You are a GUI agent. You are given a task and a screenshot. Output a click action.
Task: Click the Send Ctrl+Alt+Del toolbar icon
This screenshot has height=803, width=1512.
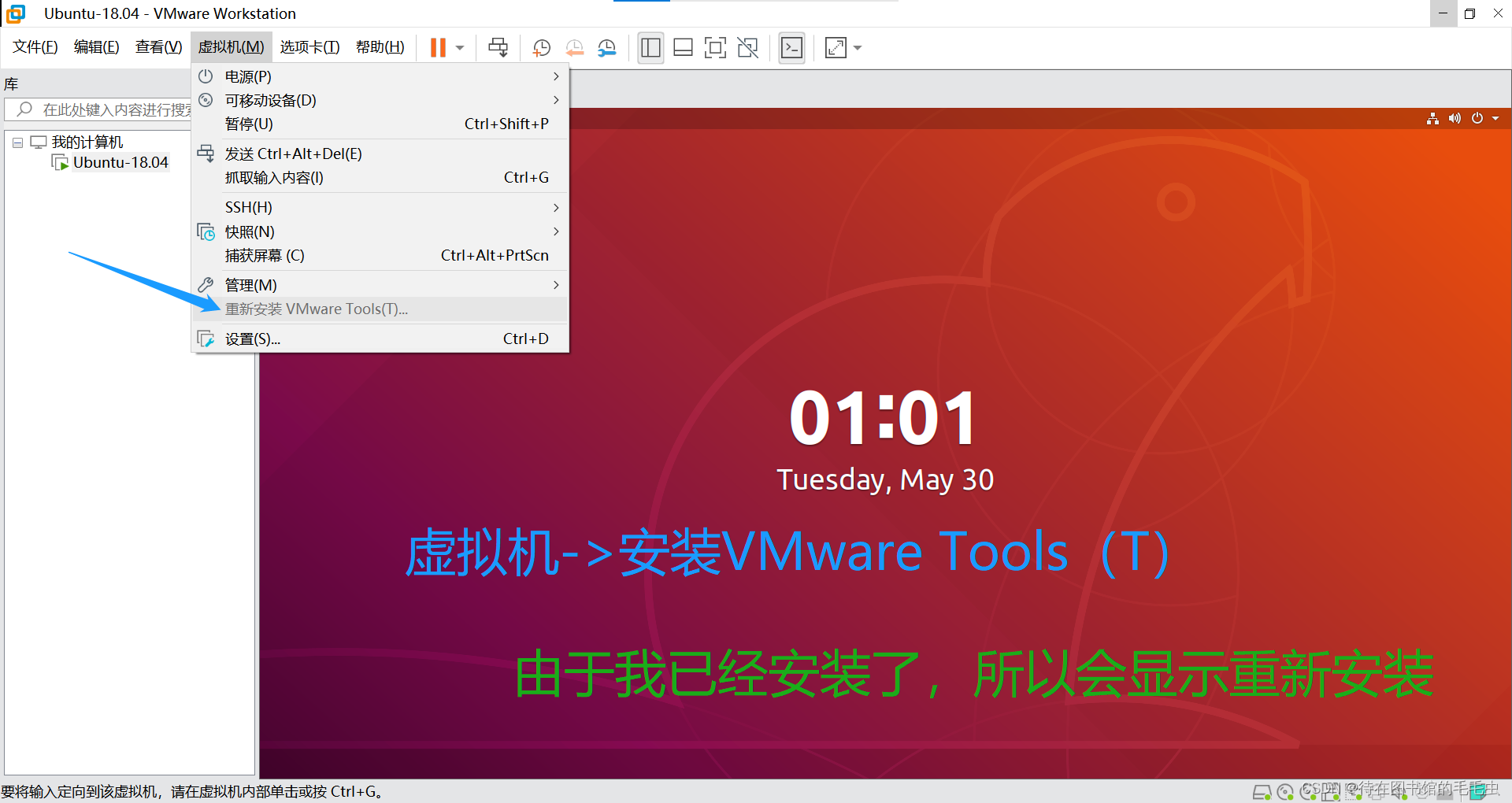click(x=498, y=47)
